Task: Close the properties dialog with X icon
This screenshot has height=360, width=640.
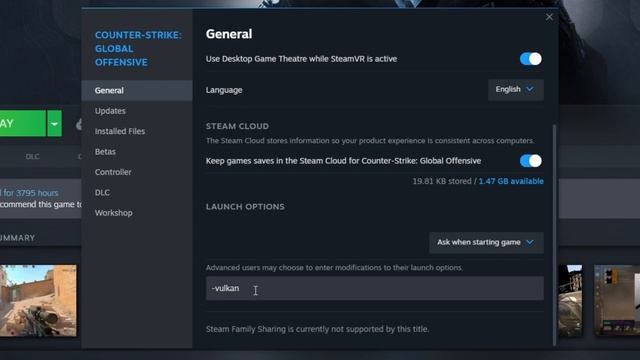Action: coord(549,17)
